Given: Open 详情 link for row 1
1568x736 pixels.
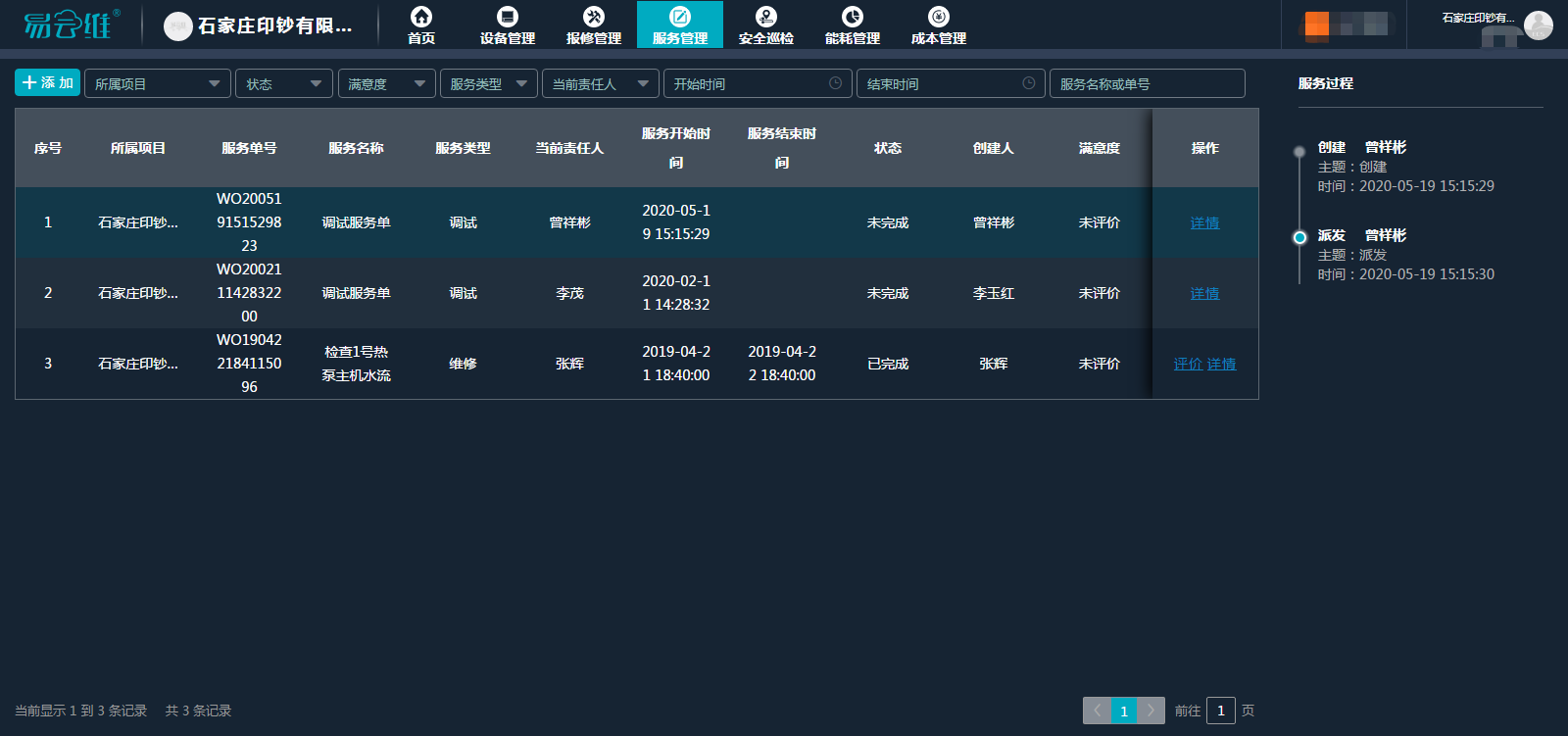Looking at the screenshot, I should [x=1204, y=223].
